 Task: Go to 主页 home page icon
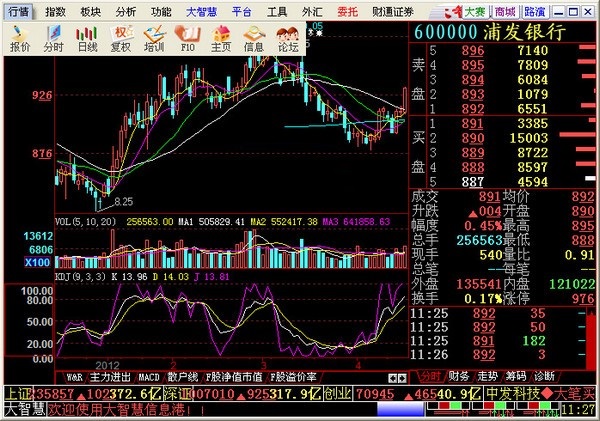pos(221,39)
